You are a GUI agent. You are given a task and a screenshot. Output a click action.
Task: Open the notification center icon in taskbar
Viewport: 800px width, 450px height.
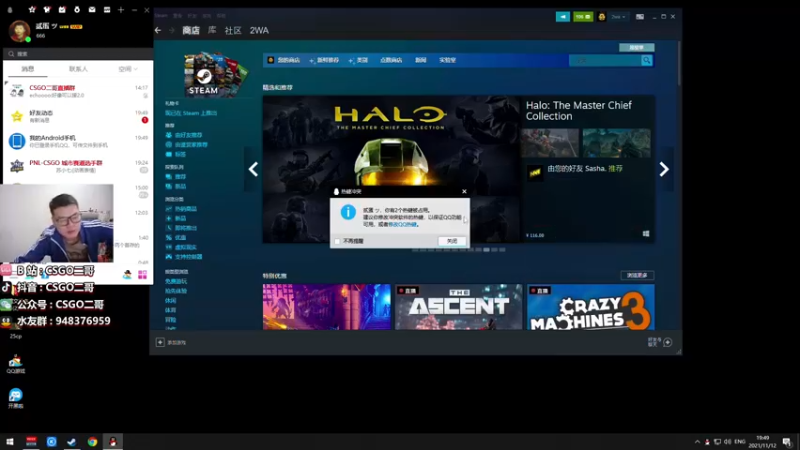coord(787,442)
